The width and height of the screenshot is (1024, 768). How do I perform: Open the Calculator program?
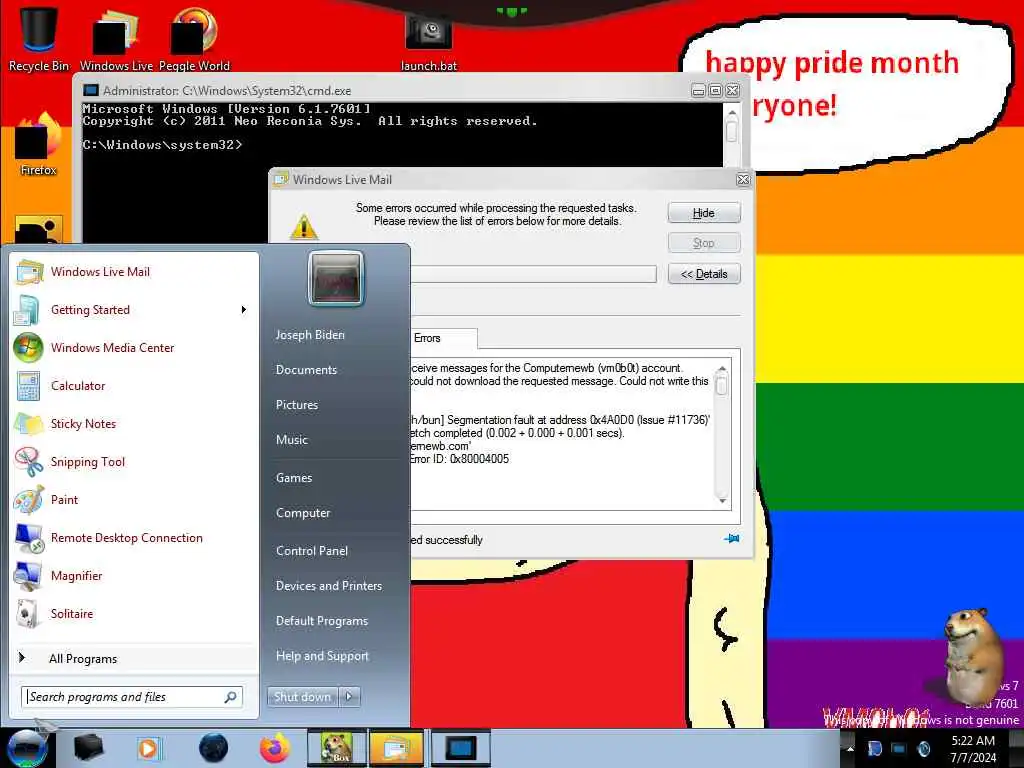[x=134, y=385]
